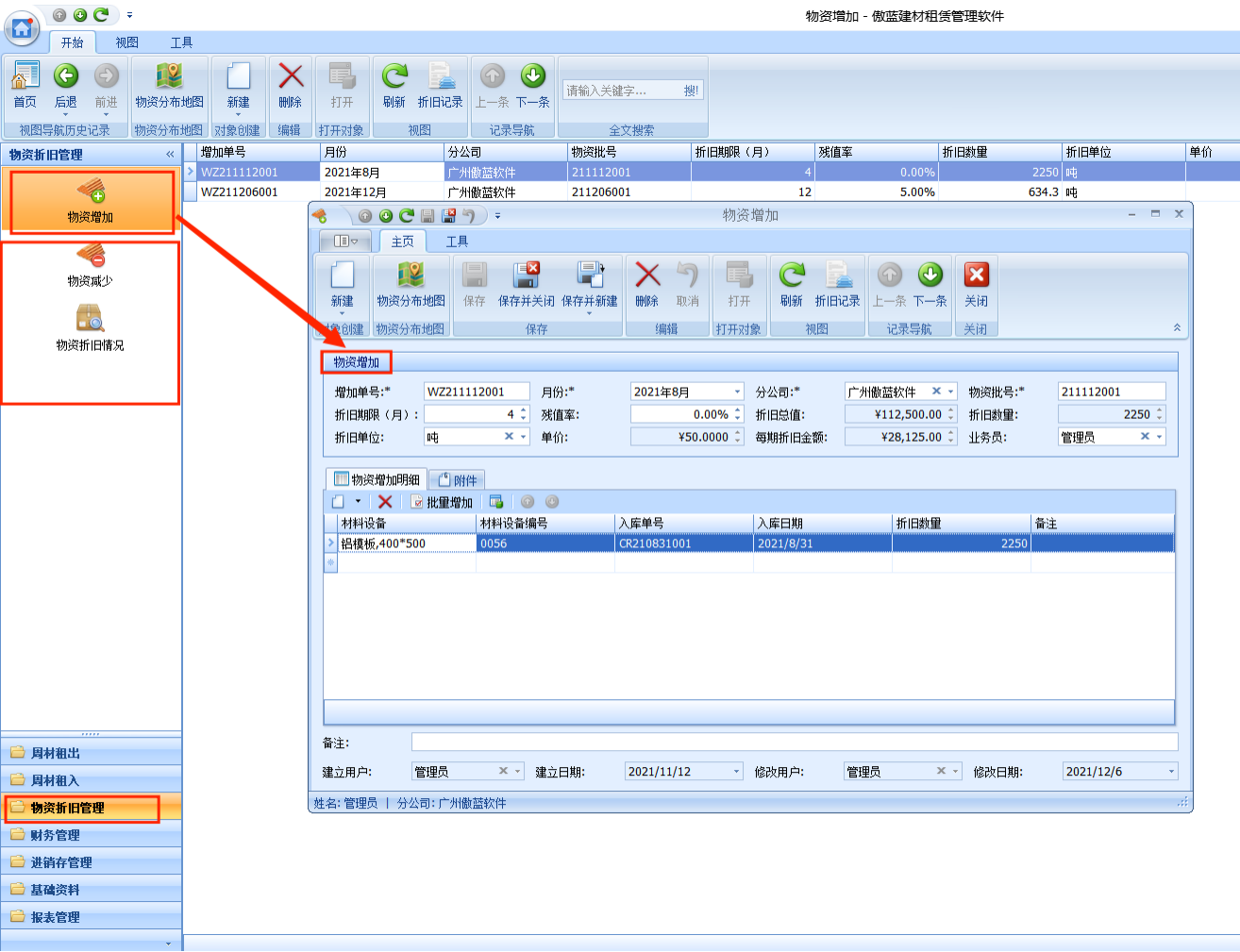
Task: Click the 增加单号 field showing WZ211112001
Action: pos(476,392)
